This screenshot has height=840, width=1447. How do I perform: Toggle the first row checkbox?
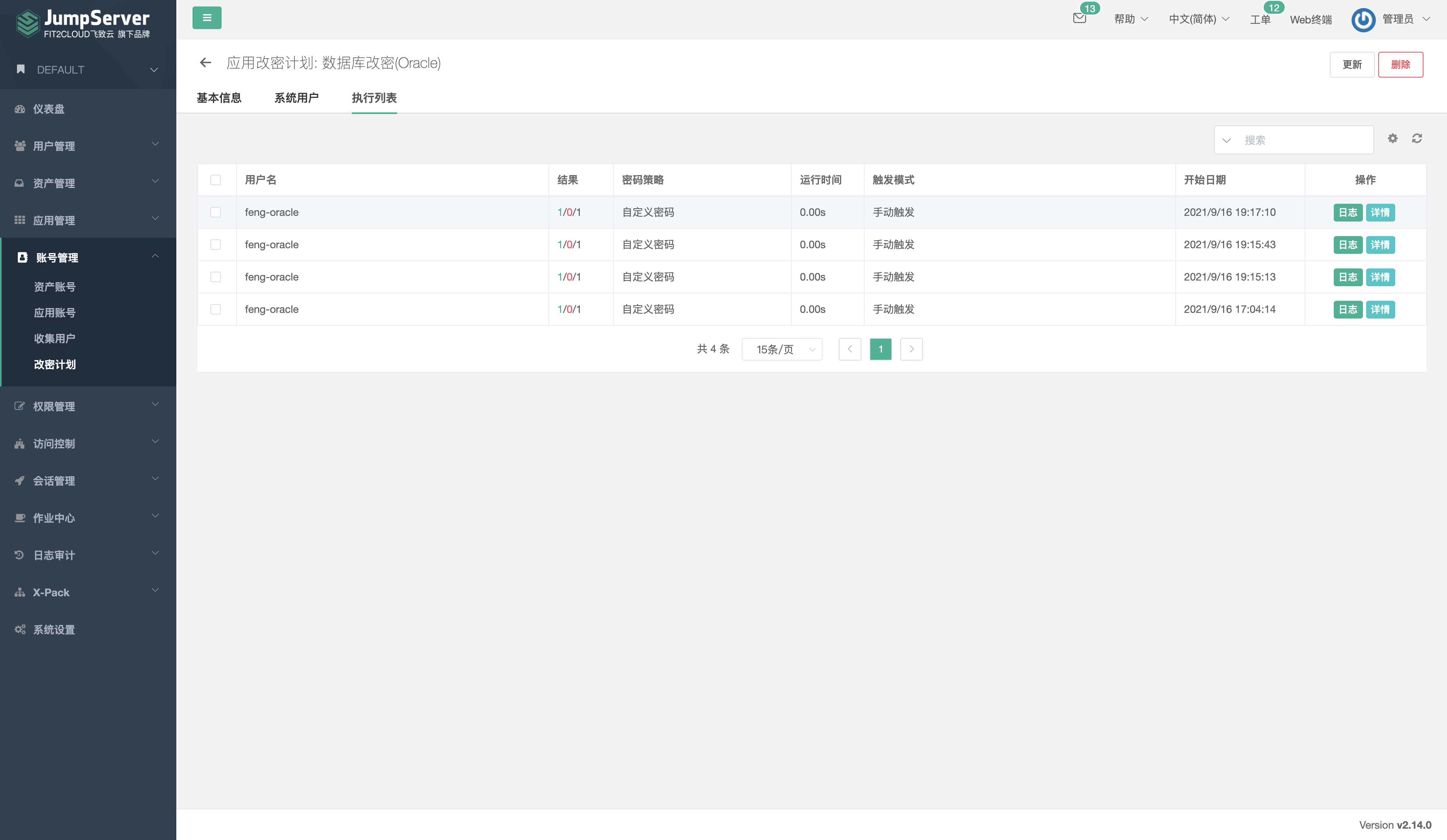216,211
